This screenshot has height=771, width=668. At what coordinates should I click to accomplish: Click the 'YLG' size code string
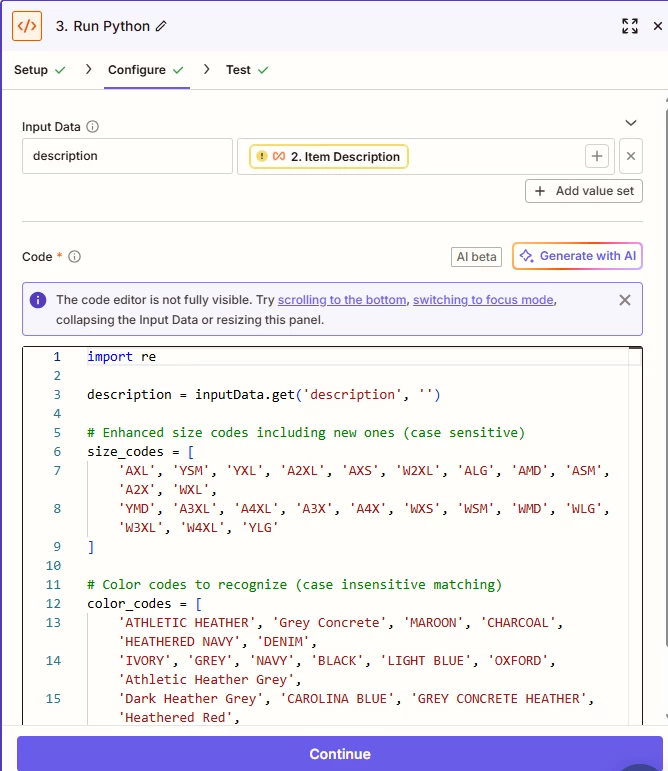260,528
